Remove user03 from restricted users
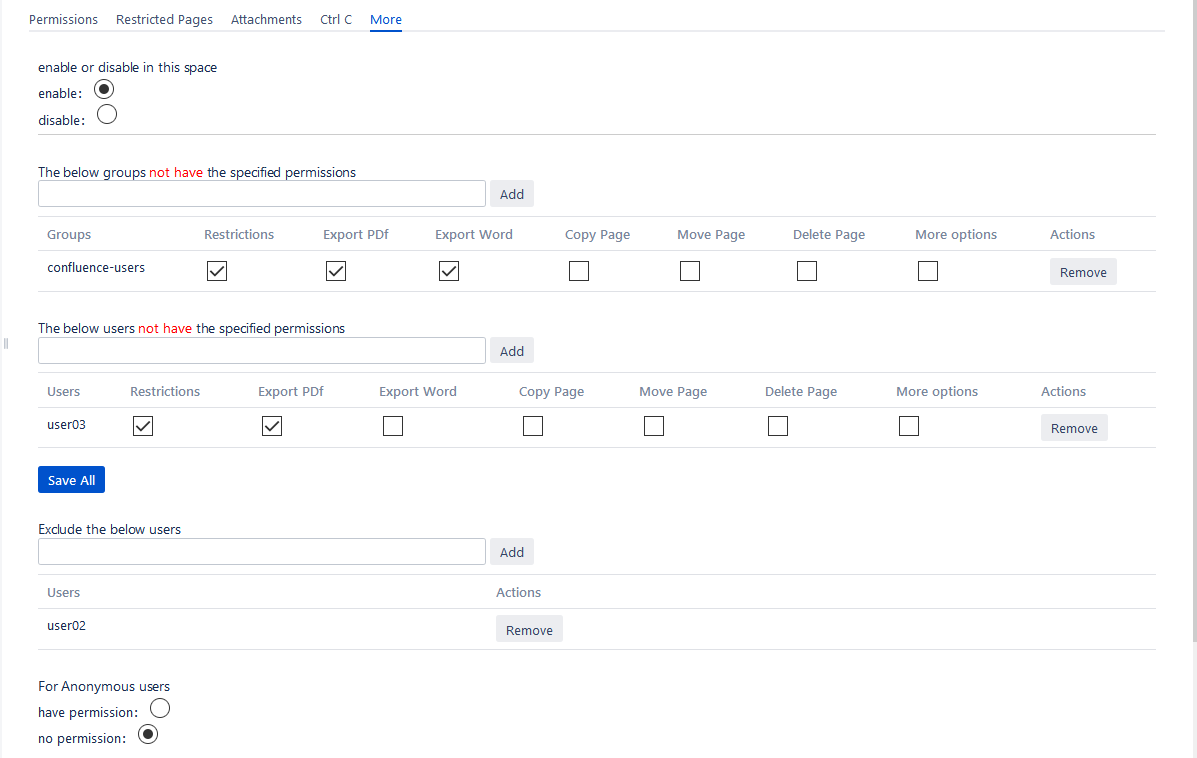Screen dimensions: 1197x758 click(1074, 428)
